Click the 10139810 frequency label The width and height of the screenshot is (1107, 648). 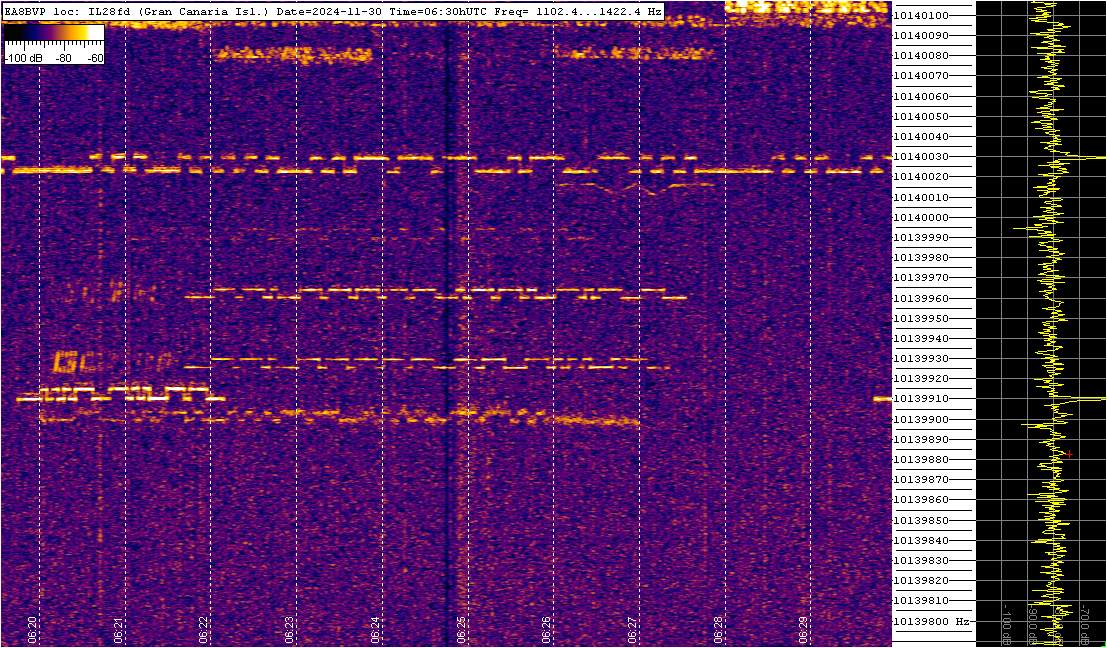[921, 601]
